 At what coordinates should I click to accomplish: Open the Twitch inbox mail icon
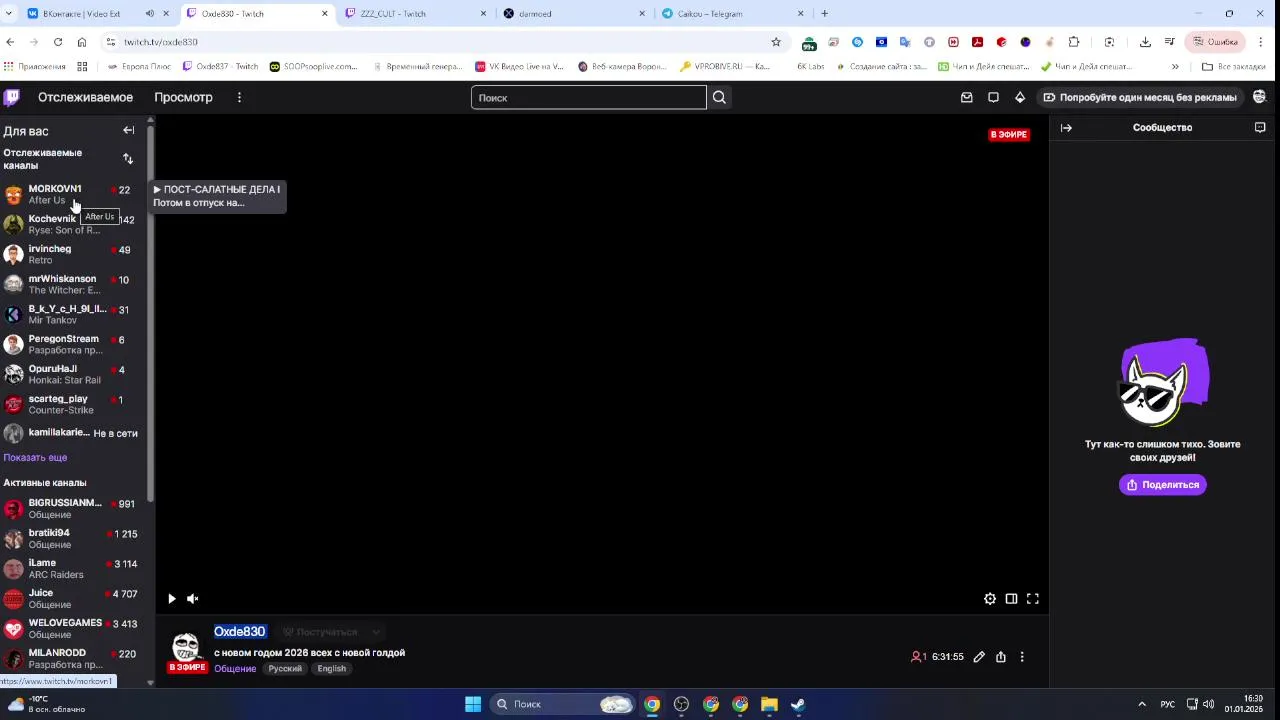coord(966,97)
